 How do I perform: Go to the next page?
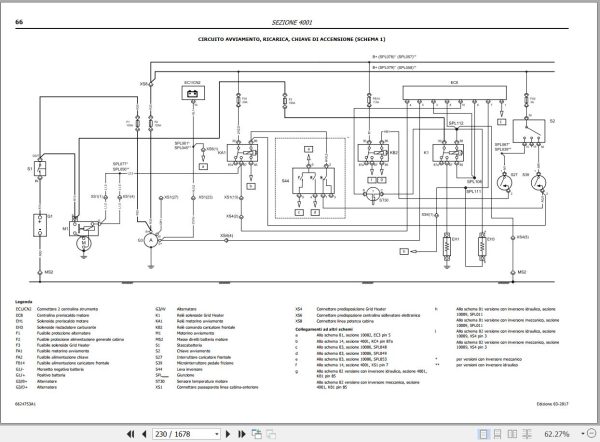tap(228, 434)
